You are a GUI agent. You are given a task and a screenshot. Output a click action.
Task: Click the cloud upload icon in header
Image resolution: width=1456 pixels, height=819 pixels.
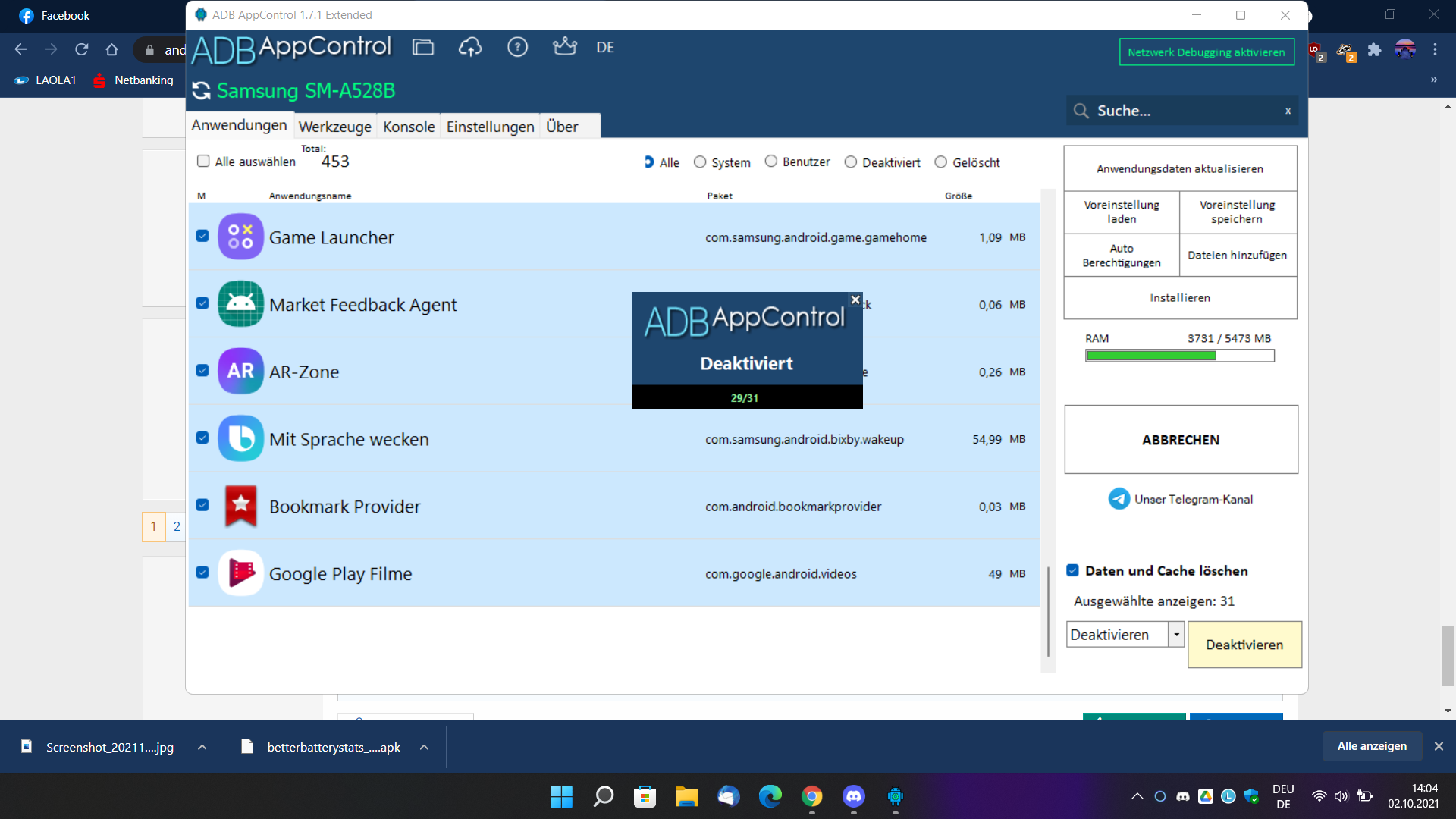tap(470, 47)
